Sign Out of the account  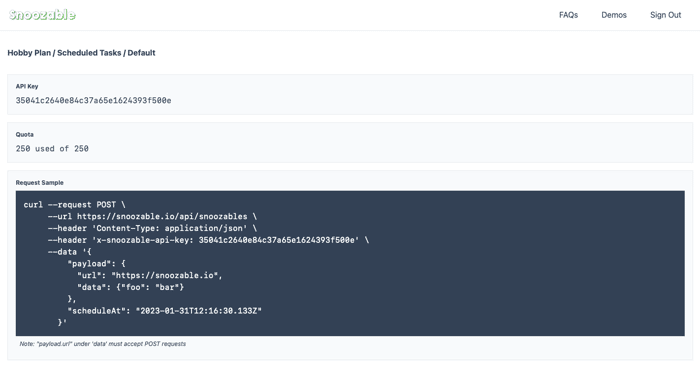pyautogui.click(x=665, y=15)
